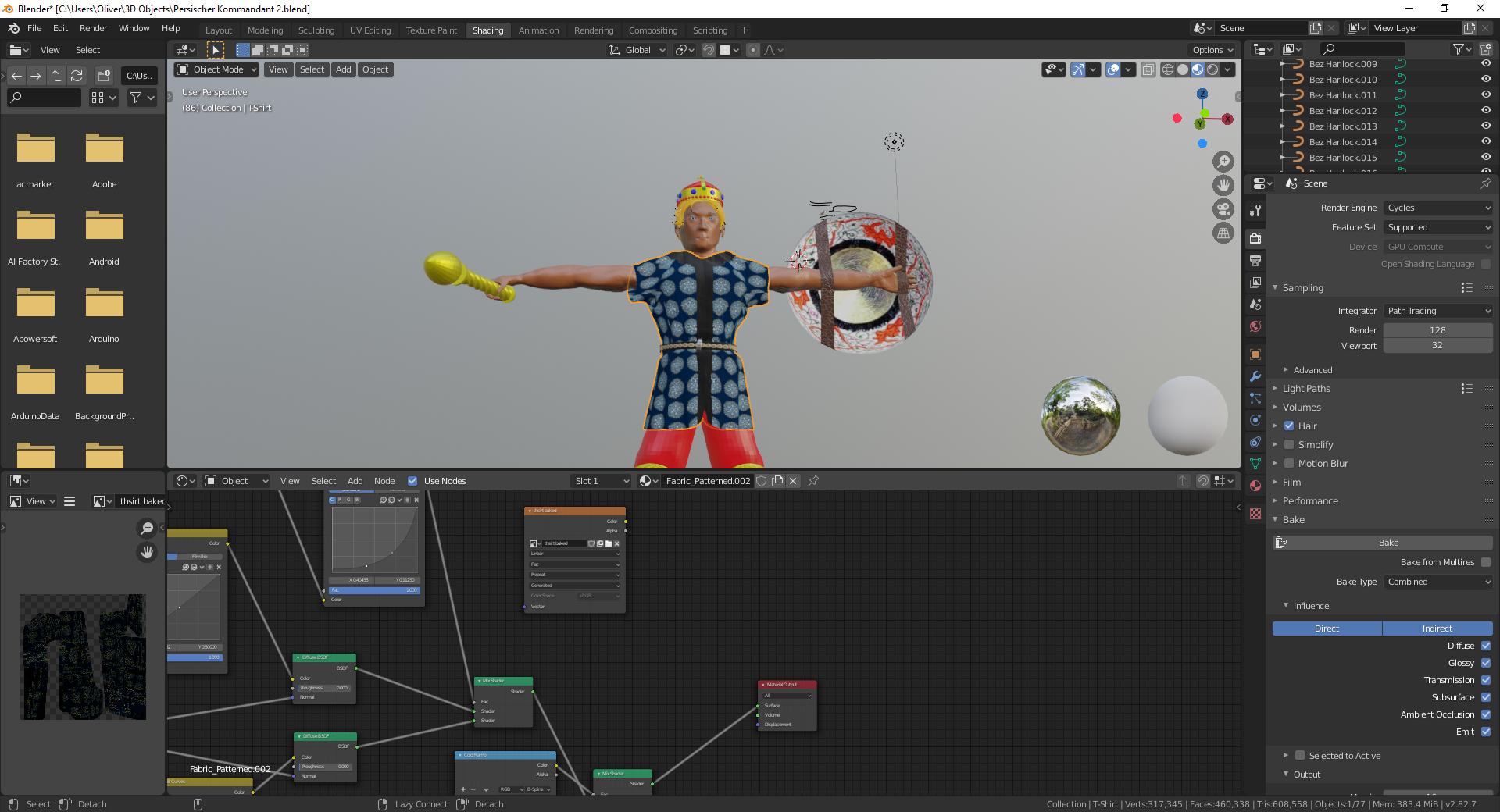The image size is (1500, 812).
Task: Open the Render Engine dropdown
Action: coord(1437,208)
